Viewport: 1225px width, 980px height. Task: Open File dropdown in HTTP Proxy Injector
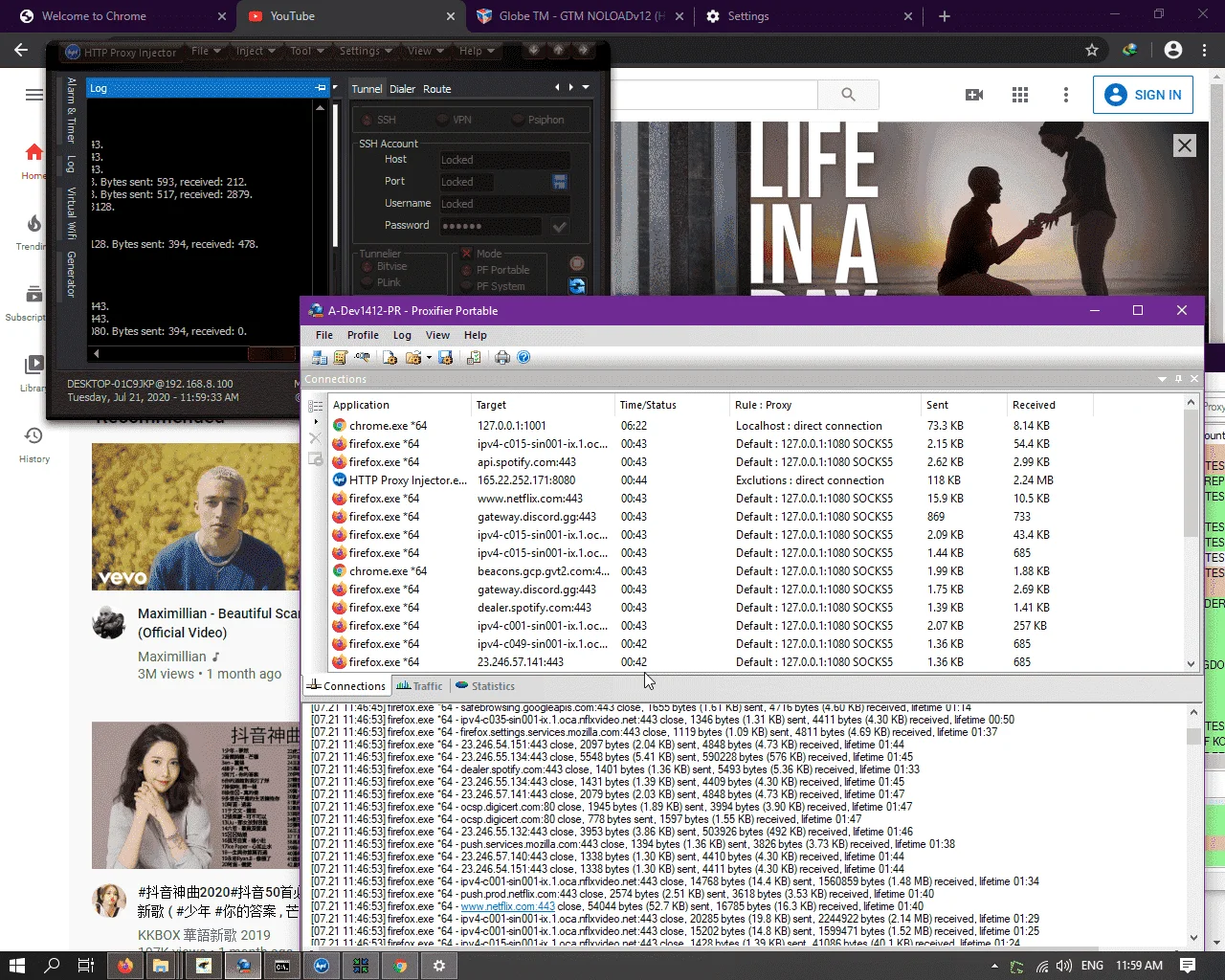coord(206,51)
